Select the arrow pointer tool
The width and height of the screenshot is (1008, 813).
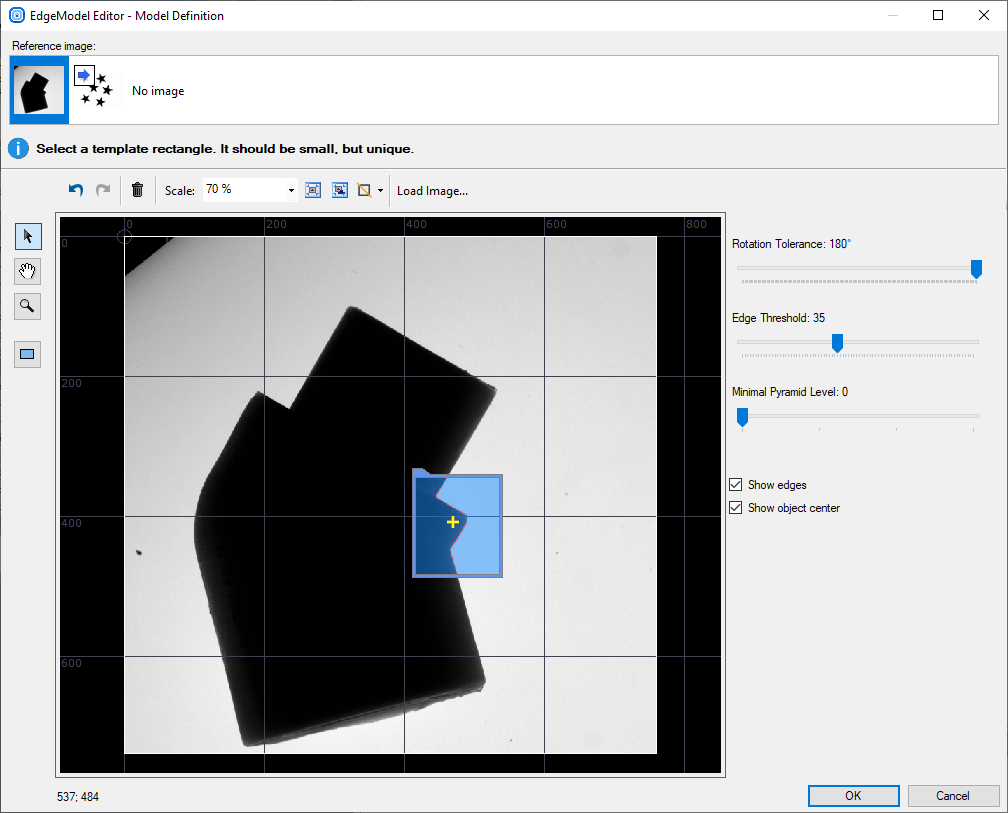tap(28, 237)
